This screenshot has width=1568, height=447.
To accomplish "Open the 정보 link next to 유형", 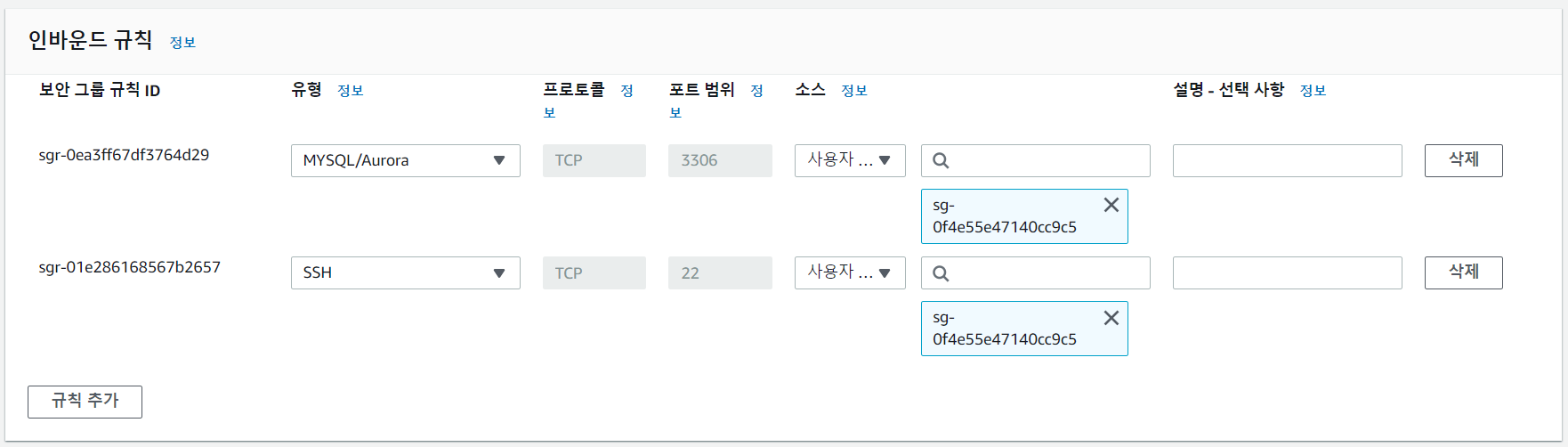I will point(351,91).
